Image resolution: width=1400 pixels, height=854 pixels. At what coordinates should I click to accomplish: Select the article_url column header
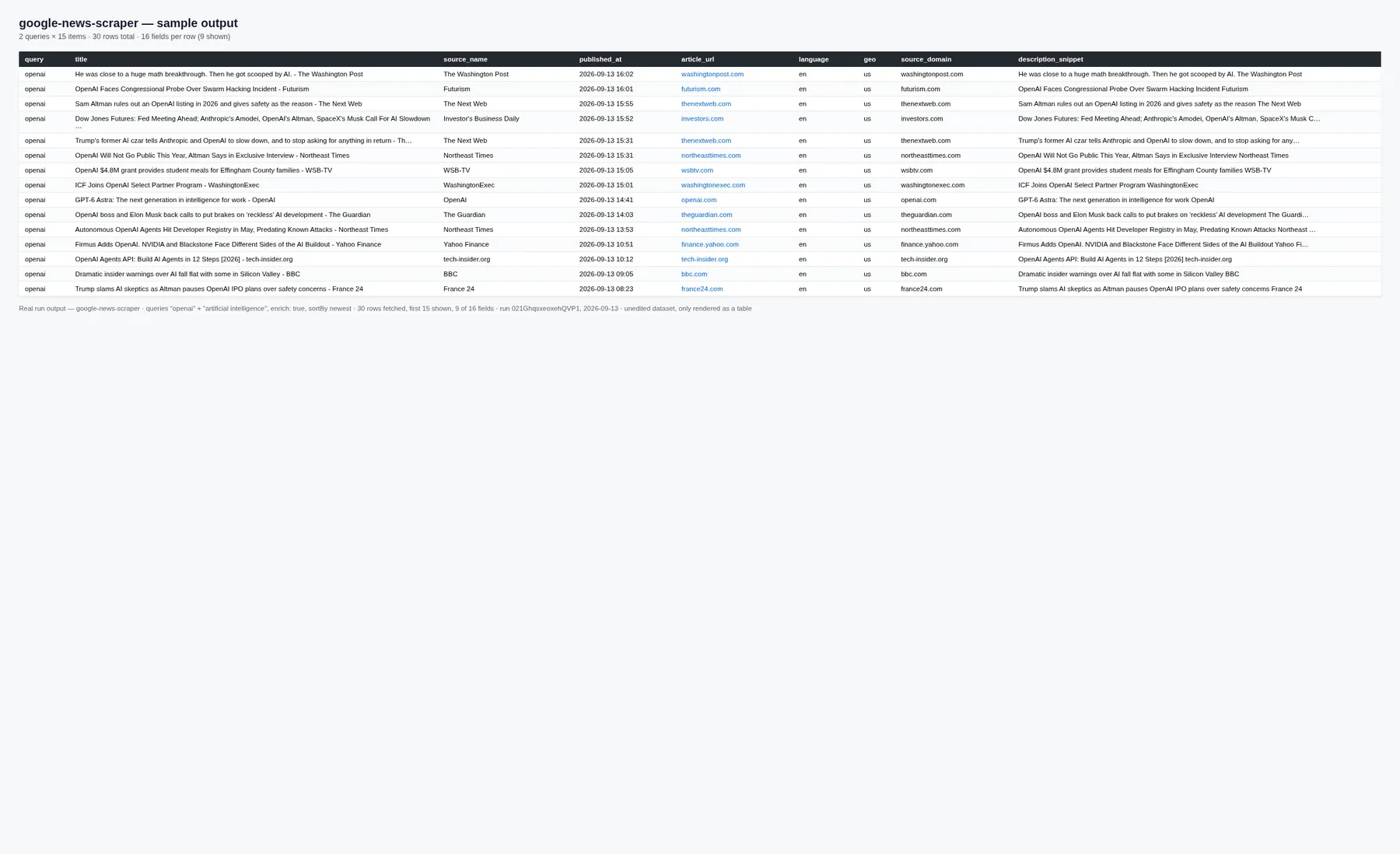(698, 59)
